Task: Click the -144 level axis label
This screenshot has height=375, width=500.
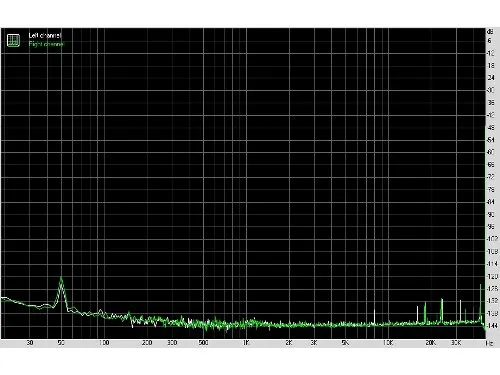Action: pyautogui.click(x=492, y=326)
